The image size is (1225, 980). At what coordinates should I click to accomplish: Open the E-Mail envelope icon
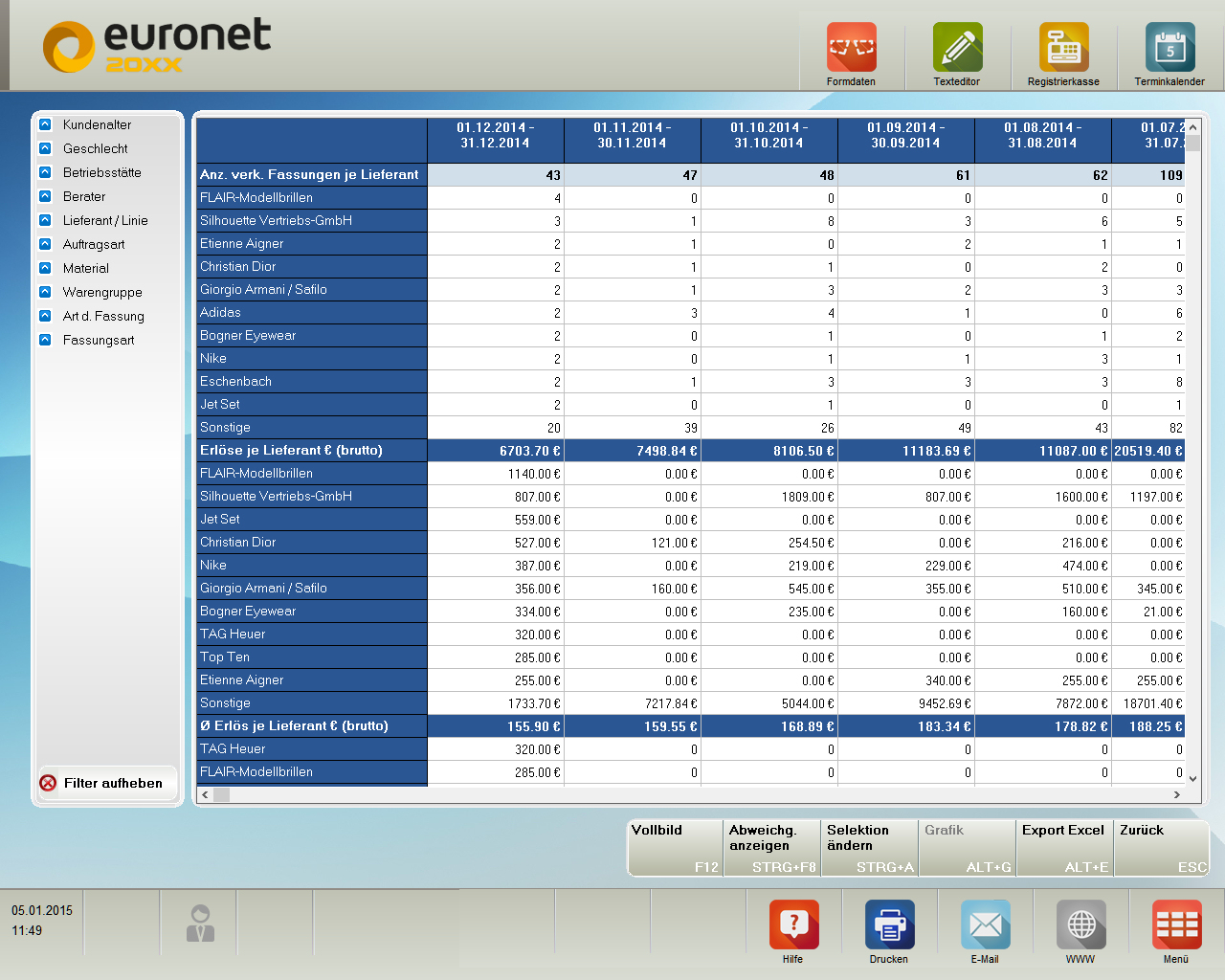tap(985, 924)
